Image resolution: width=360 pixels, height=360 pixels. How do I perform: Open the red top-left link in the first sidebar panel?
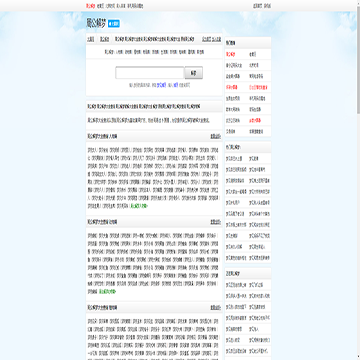230,54
